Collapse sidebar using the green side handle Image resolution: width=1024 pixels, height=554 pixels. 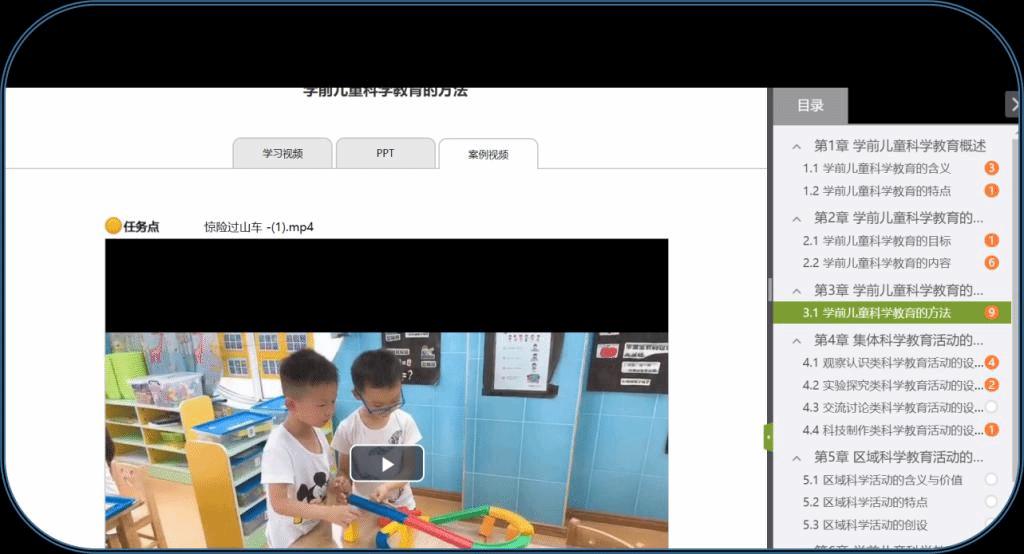(768, 437)
